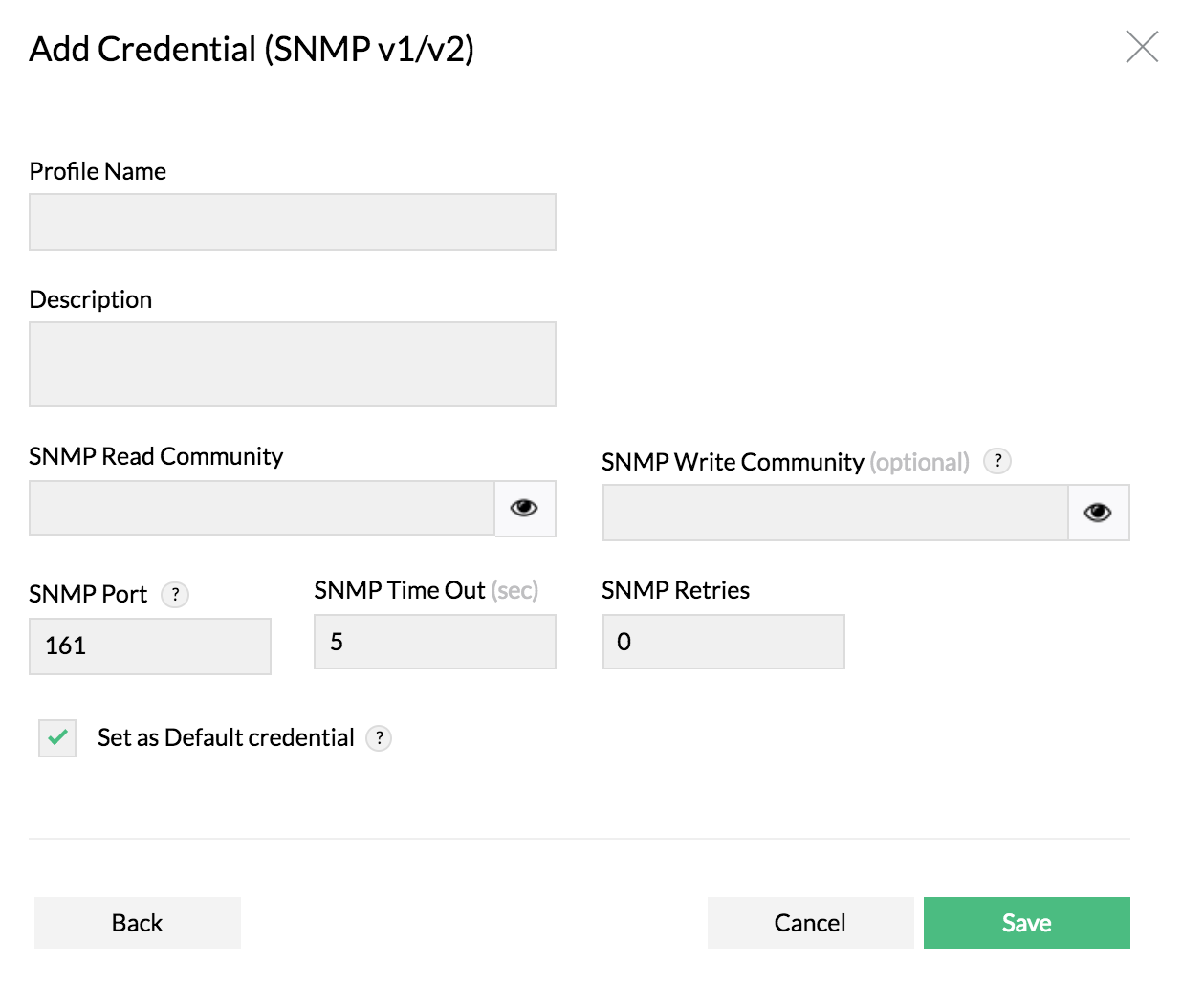The height and width of the screenshot is (1008, 1182).
Task: Reveal the SNMP Write Community value
Action: (1098, 513)
